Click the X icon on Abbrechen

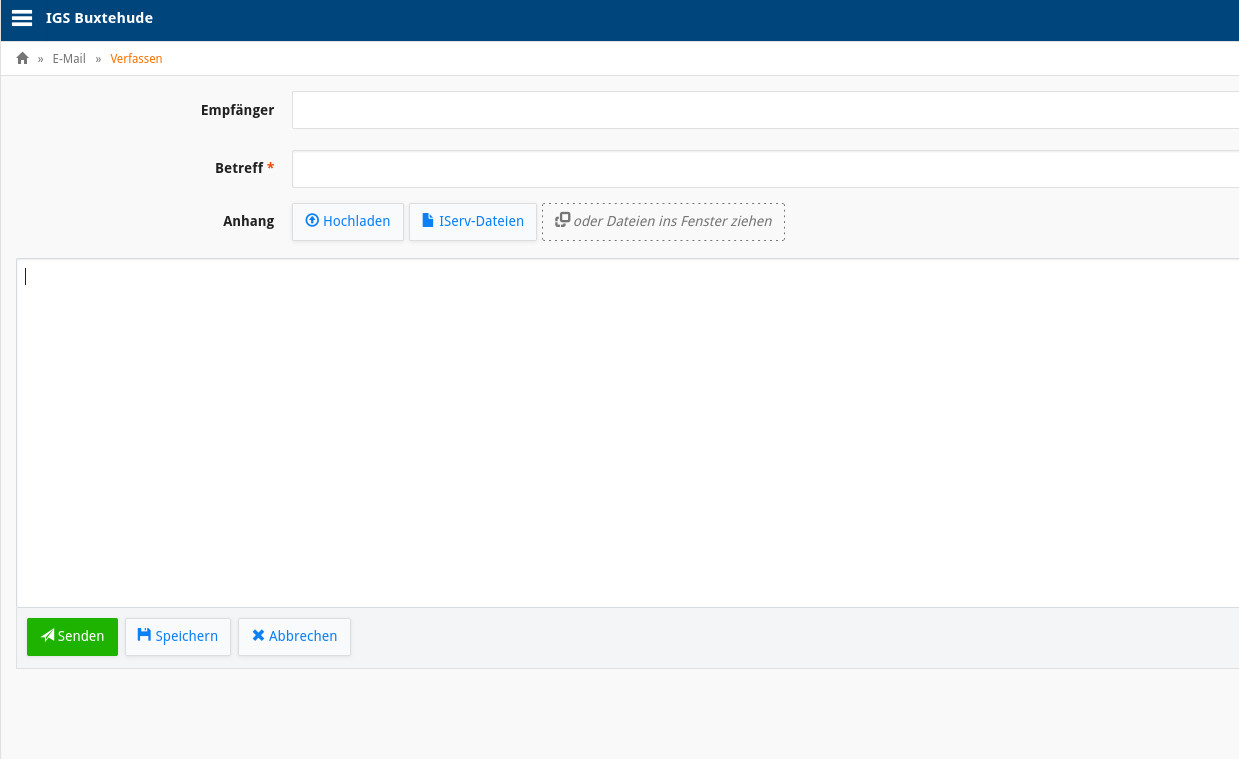pyautogui.click(x=258, y=636)
